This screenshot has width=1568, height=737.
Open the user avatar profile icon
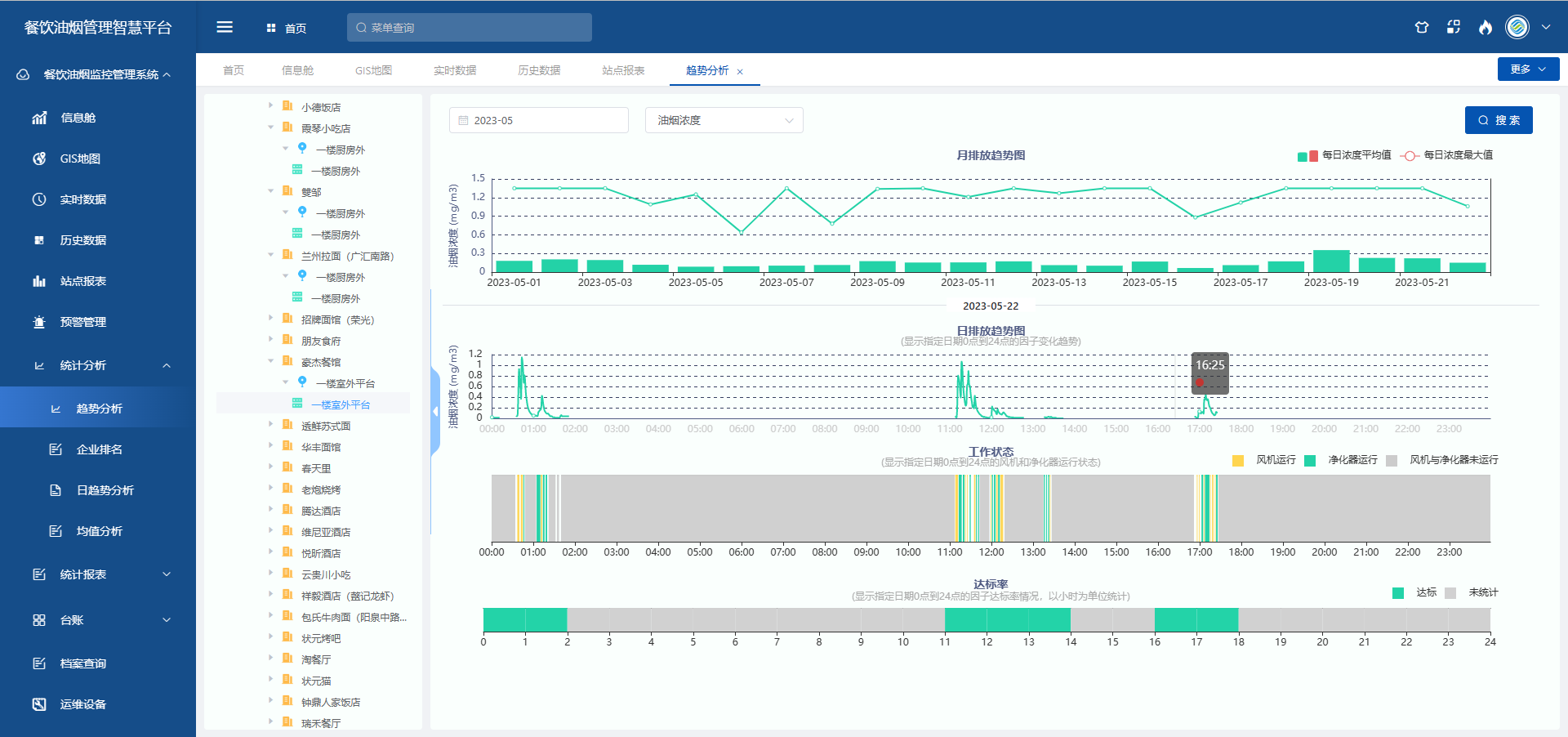[1517, 27]
